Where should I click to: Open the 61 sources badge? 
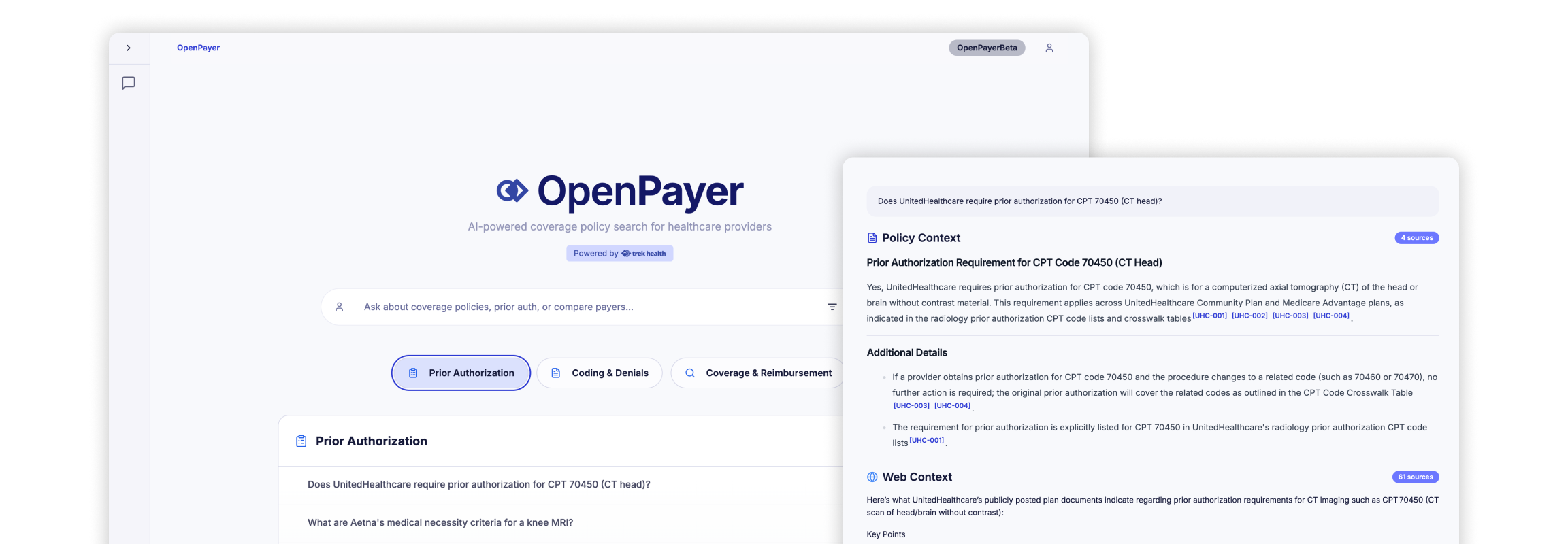(1416, 477)
